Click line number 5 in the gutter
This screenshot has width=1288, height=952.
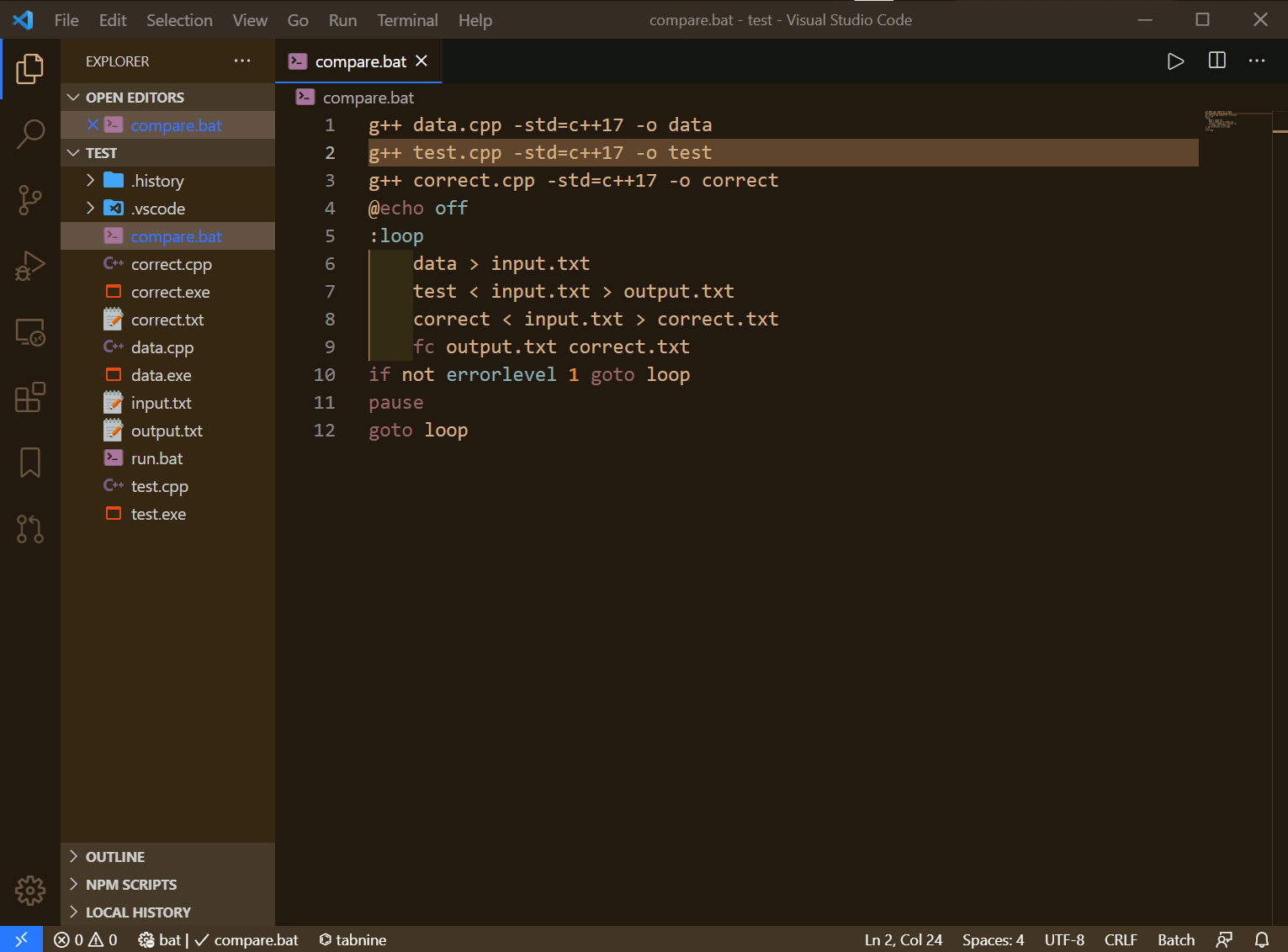pos(330,236)
